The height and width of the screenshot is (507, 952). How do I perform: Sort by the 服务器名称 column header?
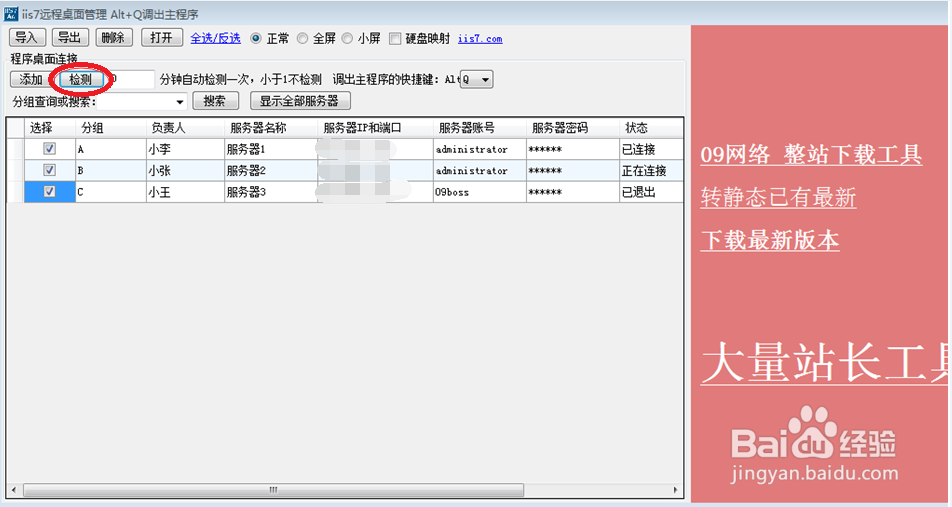(x=271, y=128)
